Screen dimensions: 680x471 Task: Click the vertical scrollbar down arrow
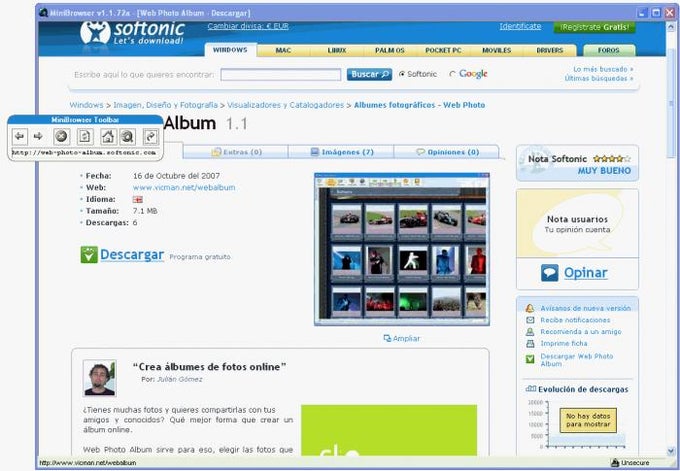pos(671,451)
